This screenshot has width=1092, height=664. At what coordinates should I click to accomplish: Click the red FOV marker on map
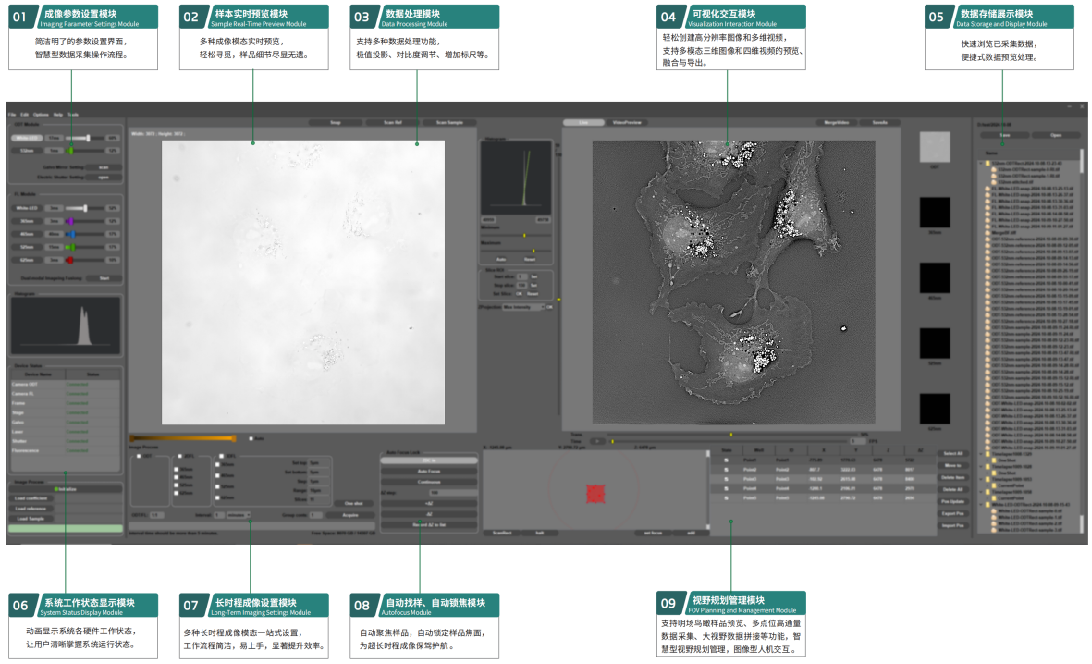595,492
